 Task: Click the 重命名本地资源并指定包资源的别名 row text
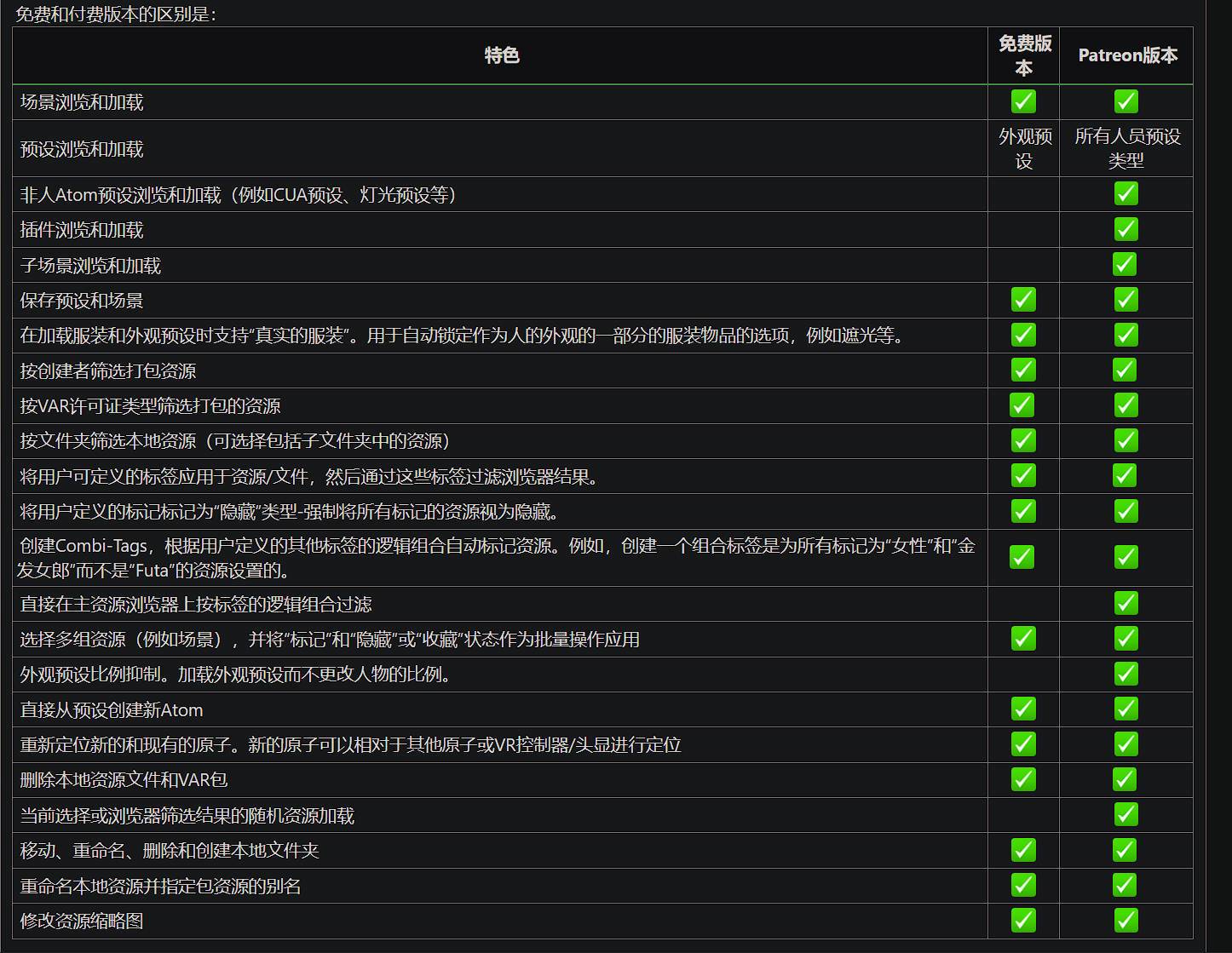160,886
